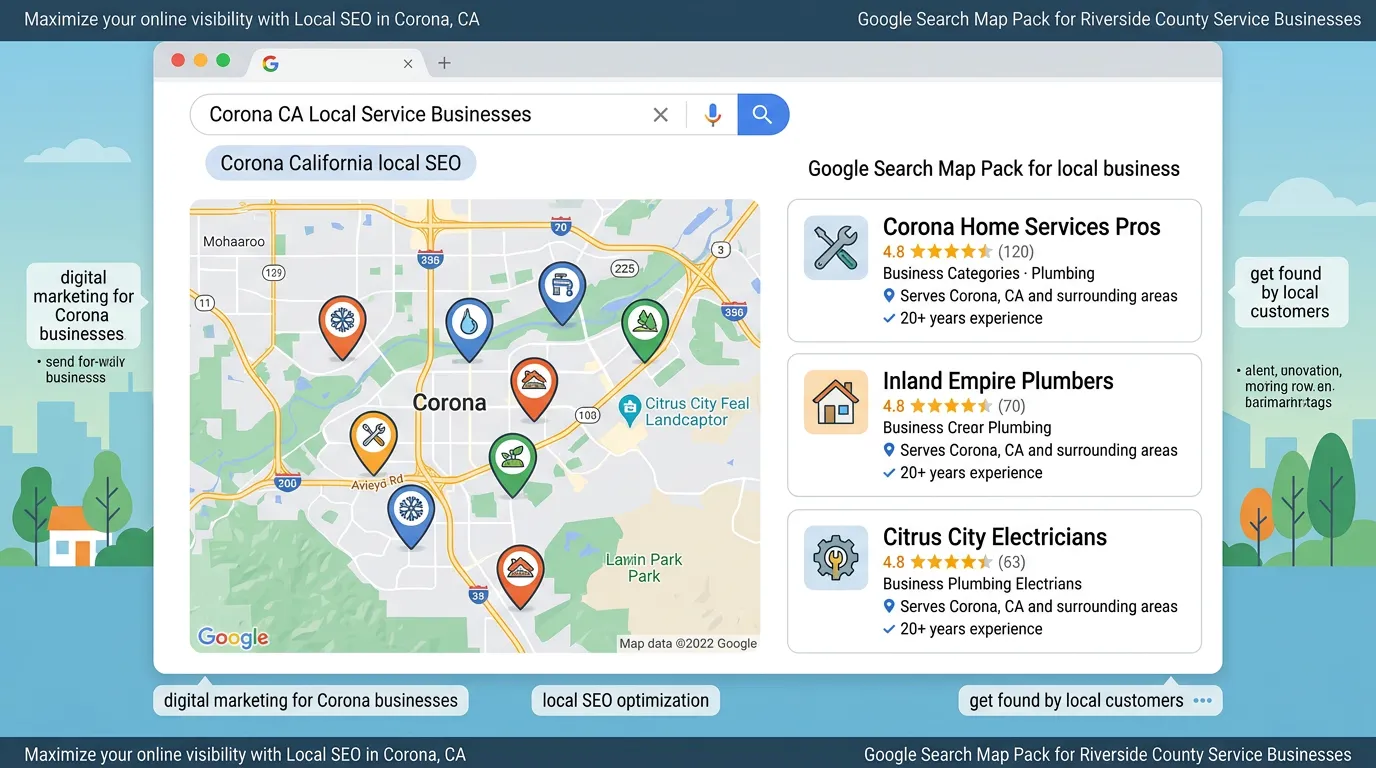The height and width of the screenshot is (768, 1376).
Task: Click the location pin under Inland Empire Plumbers
Action: [x=889, y=450]
